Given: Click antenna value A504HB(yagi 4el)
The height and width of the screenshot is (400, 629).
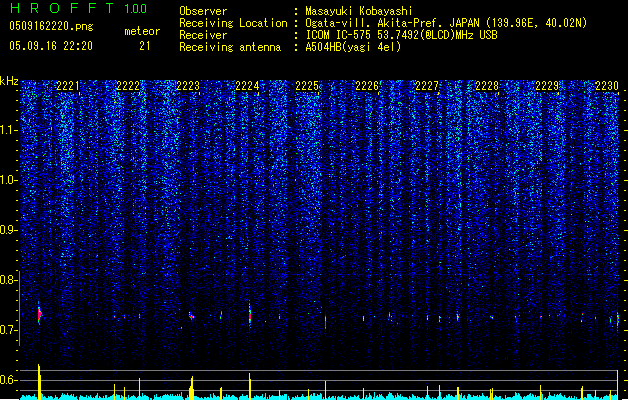Looking at the screenshot, I should pyautogui.click(x=353, y=47).
